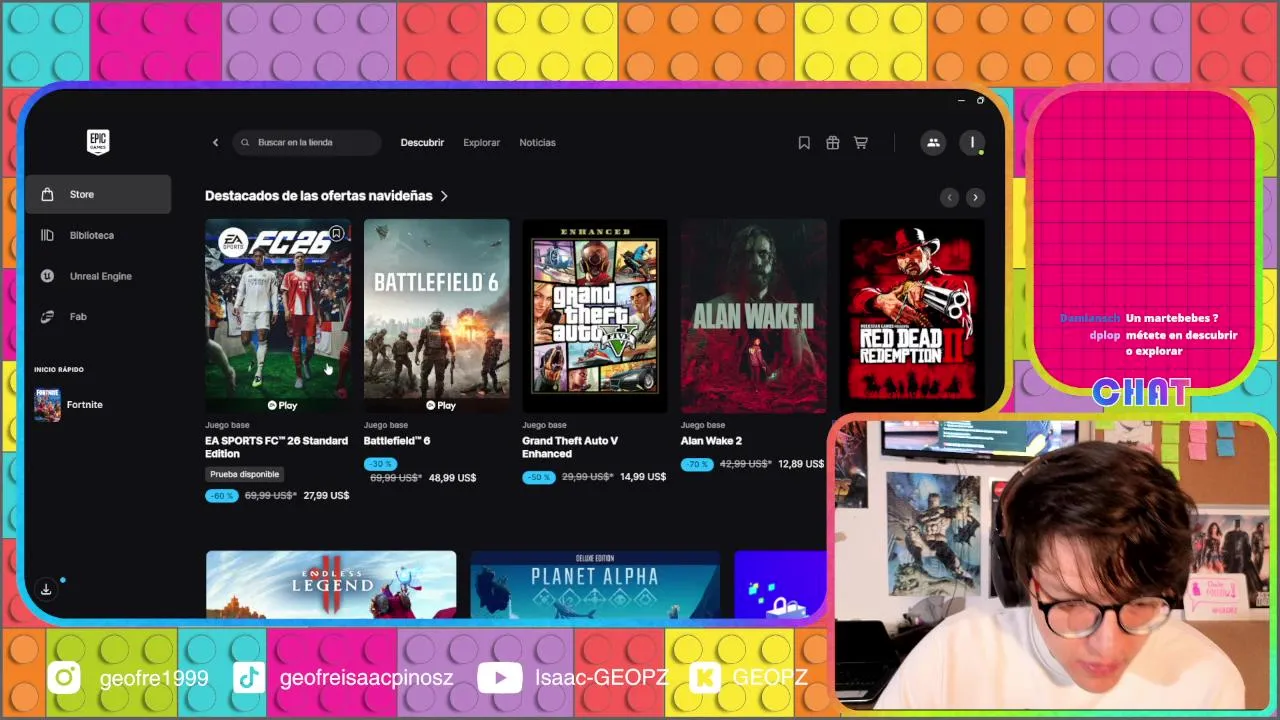The width and height of the screenshot is (1280, 720).
Task: Click the Alan Wake 2 title text
Action: pos(711,441)
